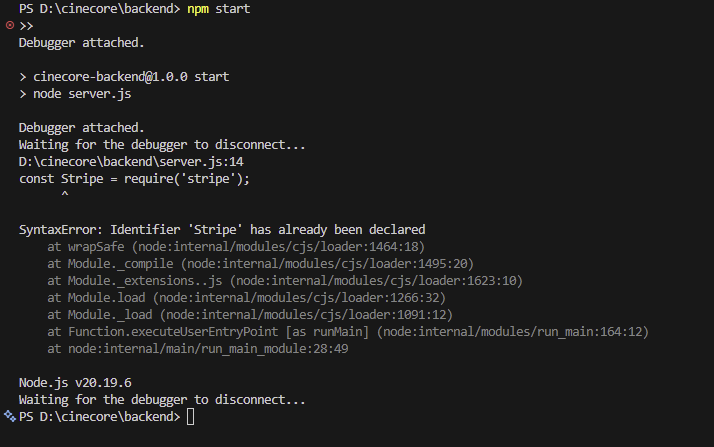Viewport: 714px width, 447px height.
Task: Click the 'server.js' word in 'node server.js'
Action: pyautogui.click(x=100, y=94)
